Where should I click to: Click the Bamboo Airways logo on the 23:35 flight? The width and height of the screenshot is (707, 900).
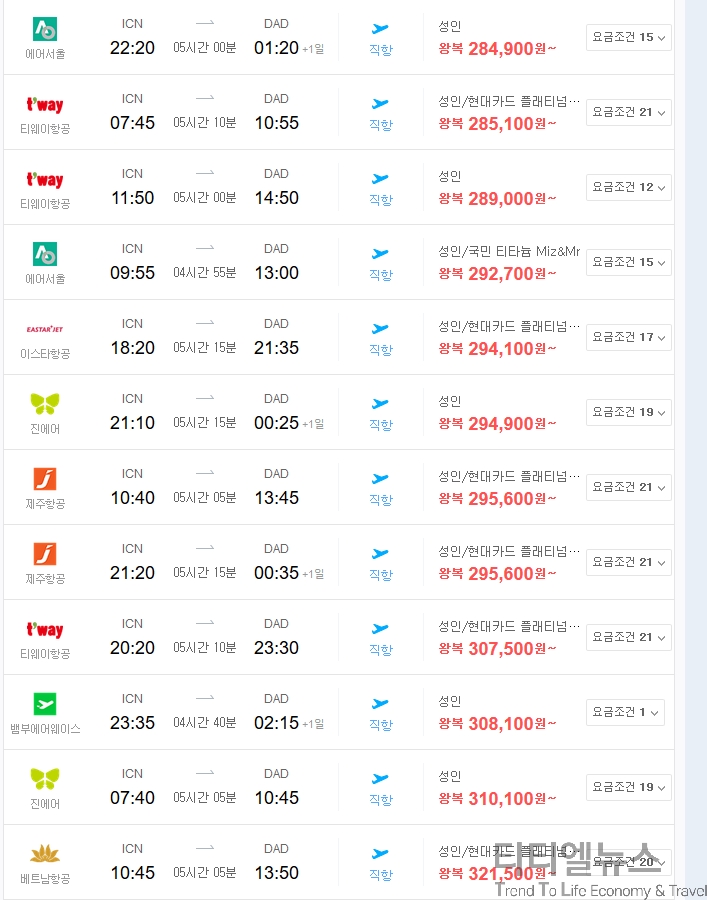(x=45, y=704)
